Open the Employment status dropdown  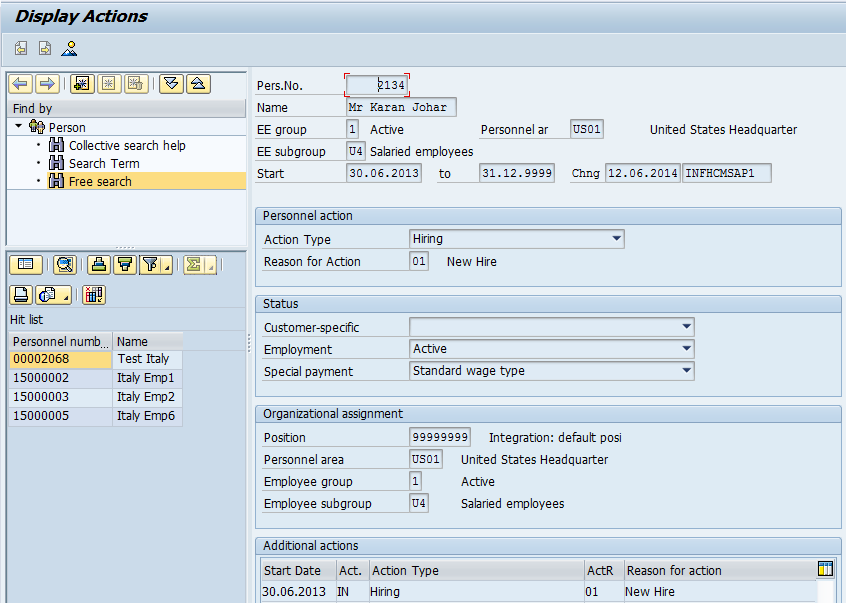[686, 349]
